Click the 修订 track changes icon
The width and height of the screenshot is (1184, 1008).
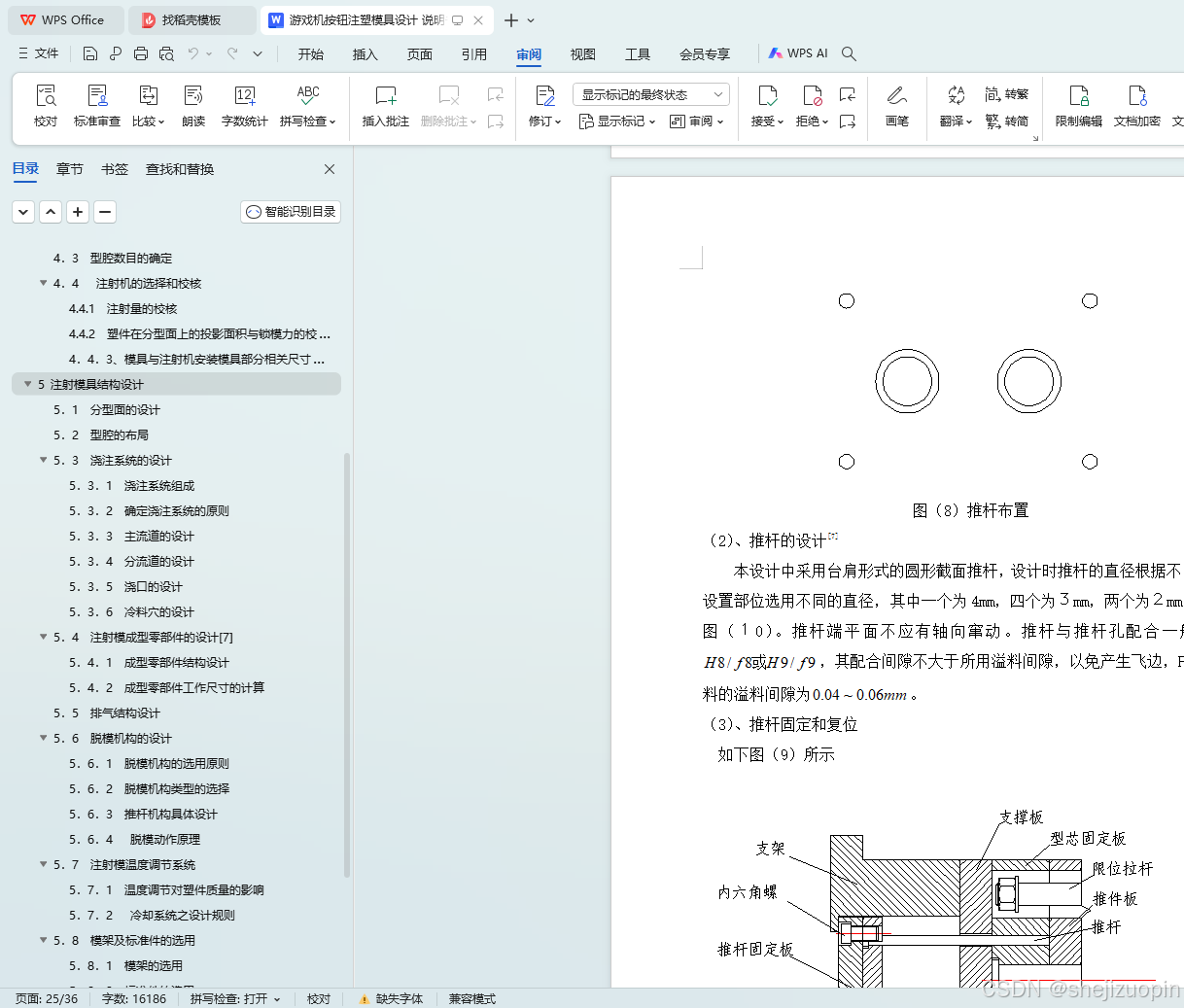(545, 96)
